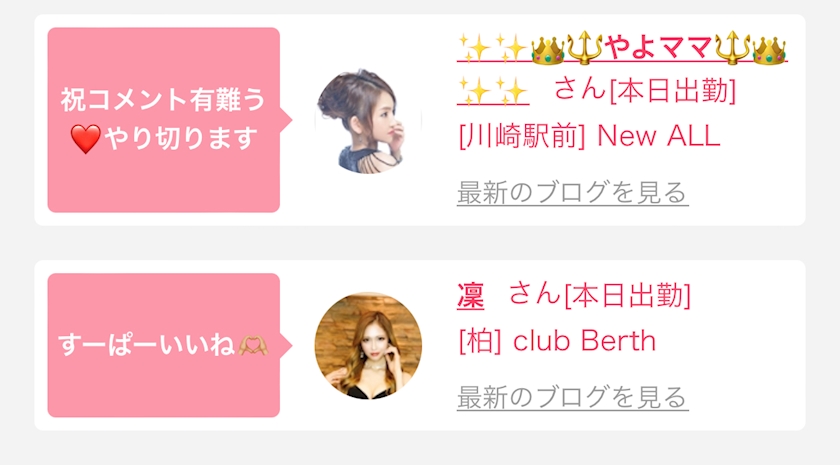Image resolution: width=840 pixels, height=465 pixels.
Task: View latest blog link under 凛
Action: click(573, 397)
